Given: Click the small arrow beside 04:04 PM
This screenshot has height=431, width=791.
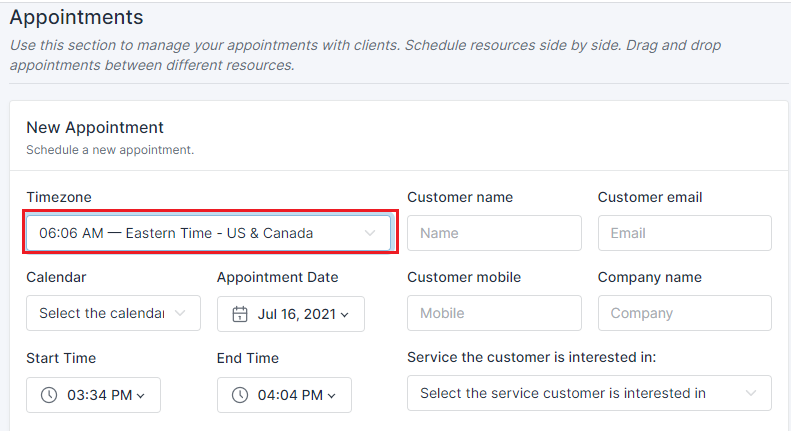Looking at the screenshot, I should (331, 396).
